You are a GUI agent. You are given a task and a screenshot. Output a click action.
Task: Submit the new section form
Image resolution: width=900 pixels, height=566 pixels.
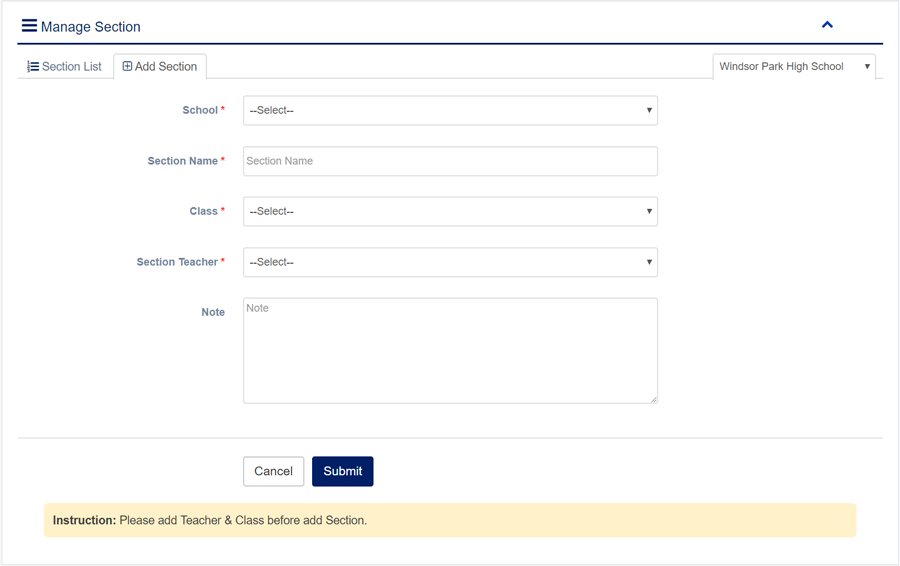click(x=343, y=471)
